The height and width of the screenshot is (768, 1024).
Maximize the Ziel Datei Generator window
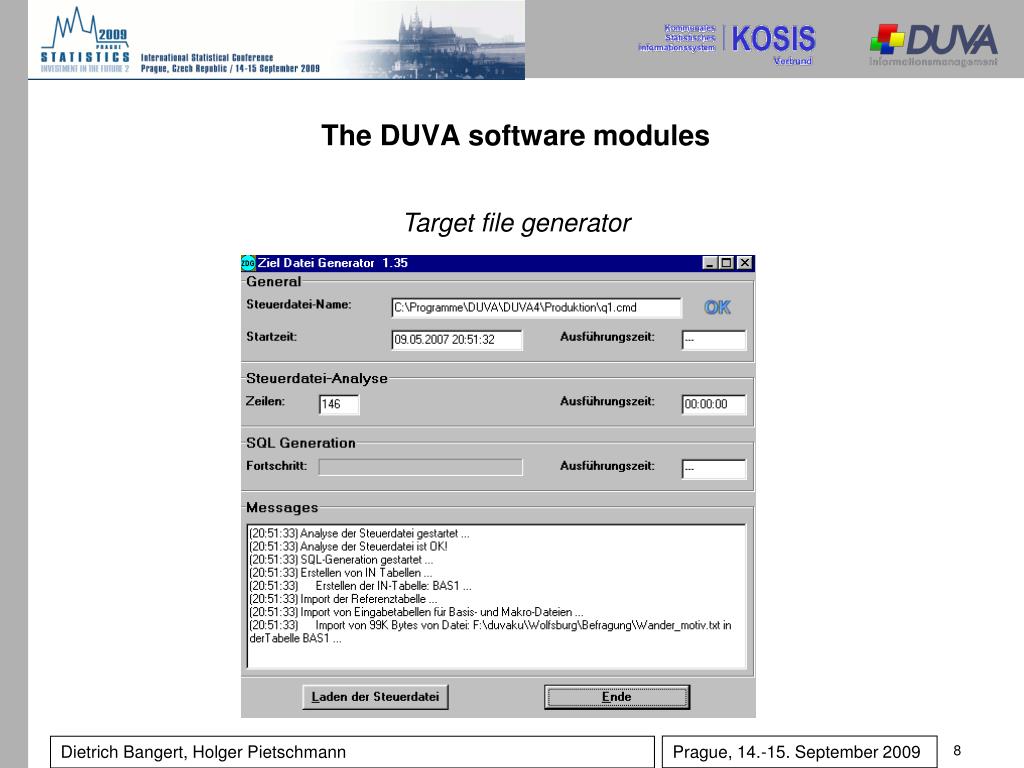pos(726,263)
